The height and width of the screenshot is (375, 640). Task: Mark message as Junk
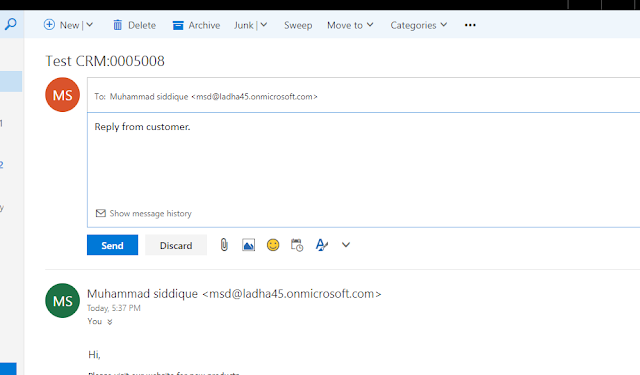coord(244,25)
